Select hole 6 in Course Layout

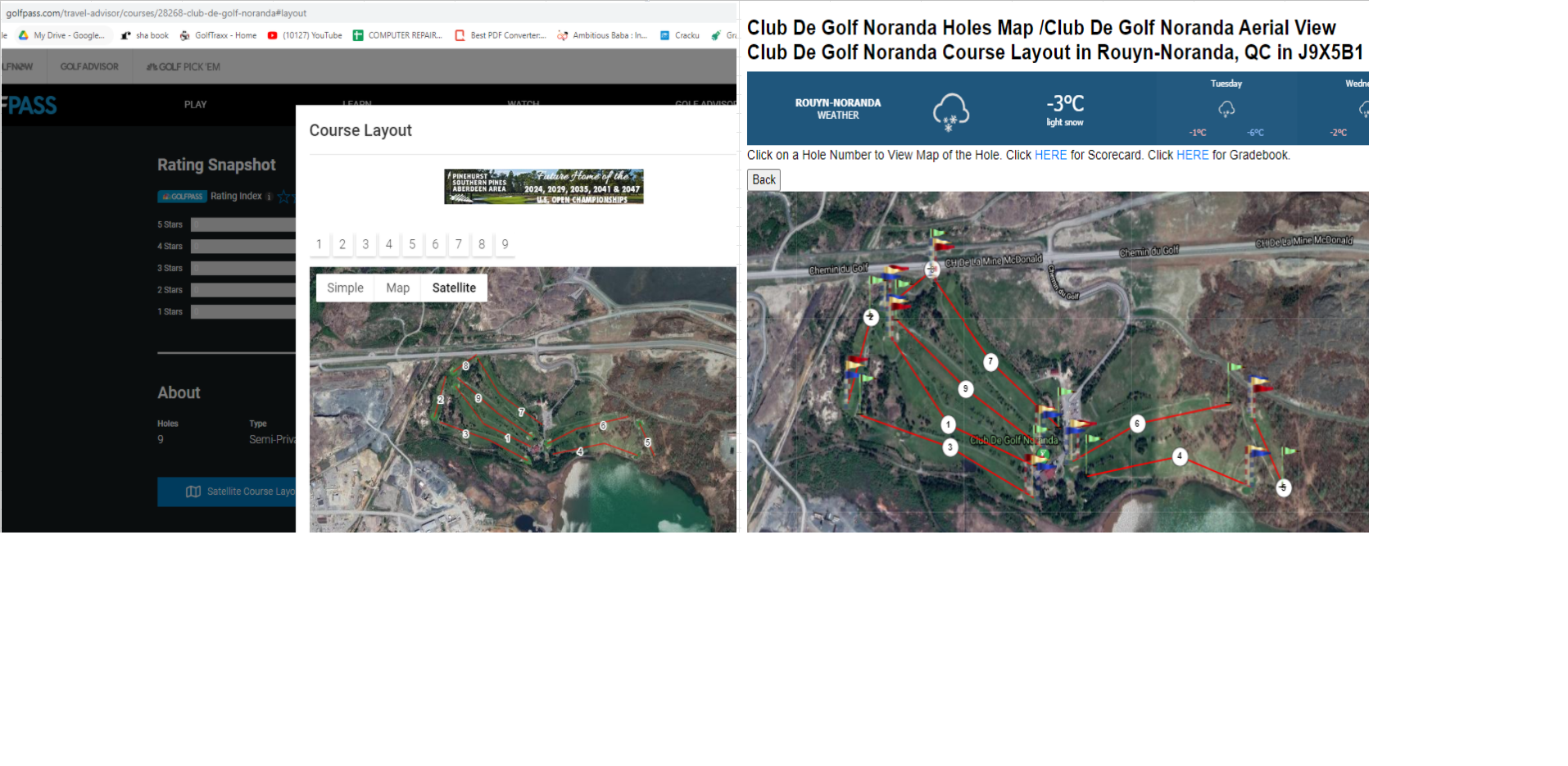point(435,244)
